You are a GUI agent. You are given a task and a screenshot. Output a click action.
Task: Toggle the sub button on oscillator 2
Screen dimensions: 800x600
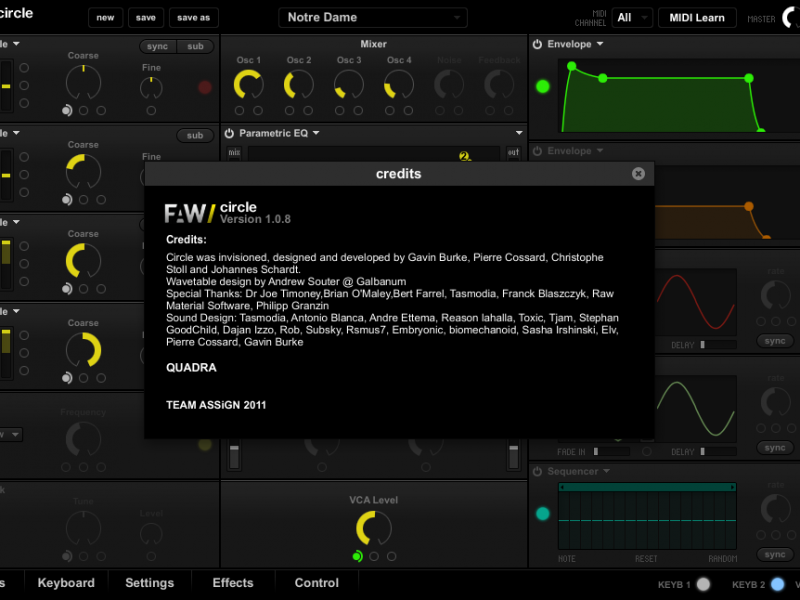pos(195,135)
